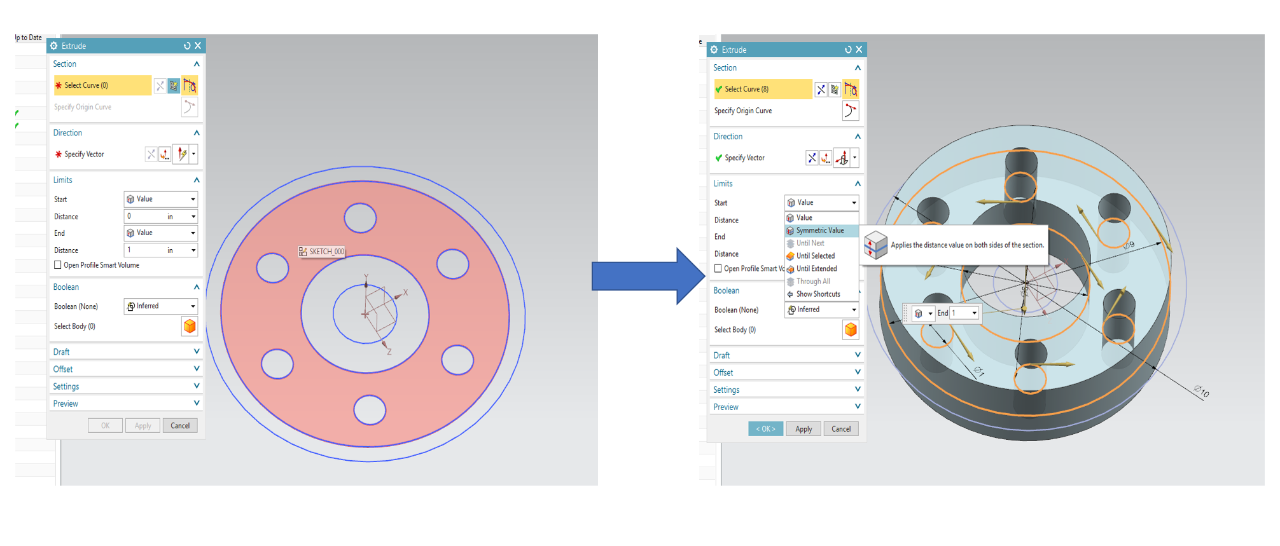Open the End Value dropdown in left dialog
Screen dimensions: 1280x546
[161, 233]
